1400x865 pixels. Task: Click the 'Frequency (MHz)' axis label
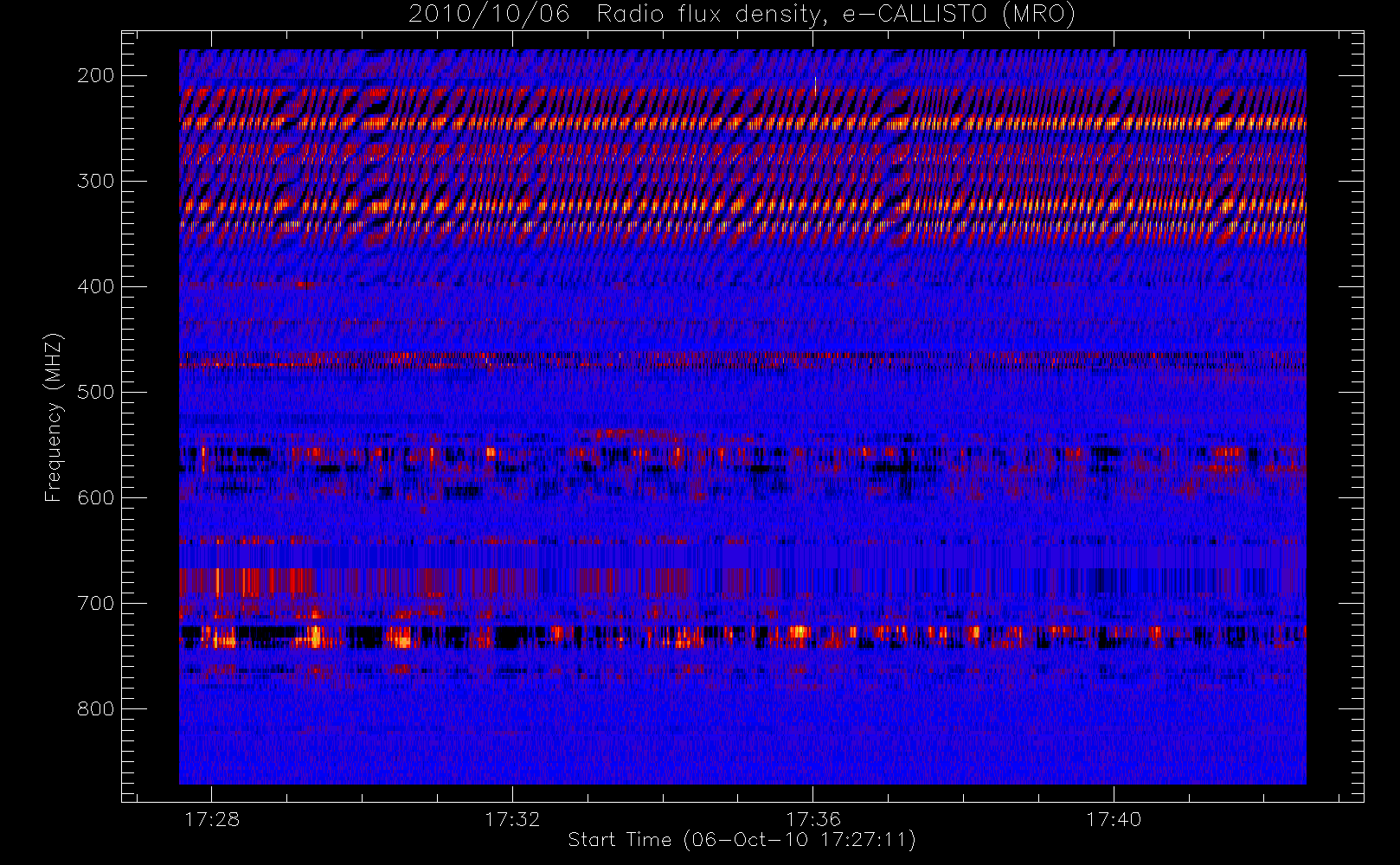pos(54,417)
